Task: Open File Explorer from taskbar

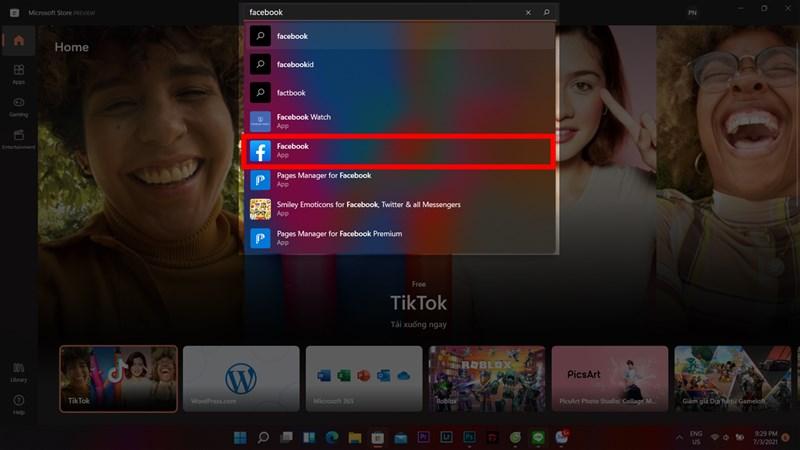Action: [x=355, y=437]
